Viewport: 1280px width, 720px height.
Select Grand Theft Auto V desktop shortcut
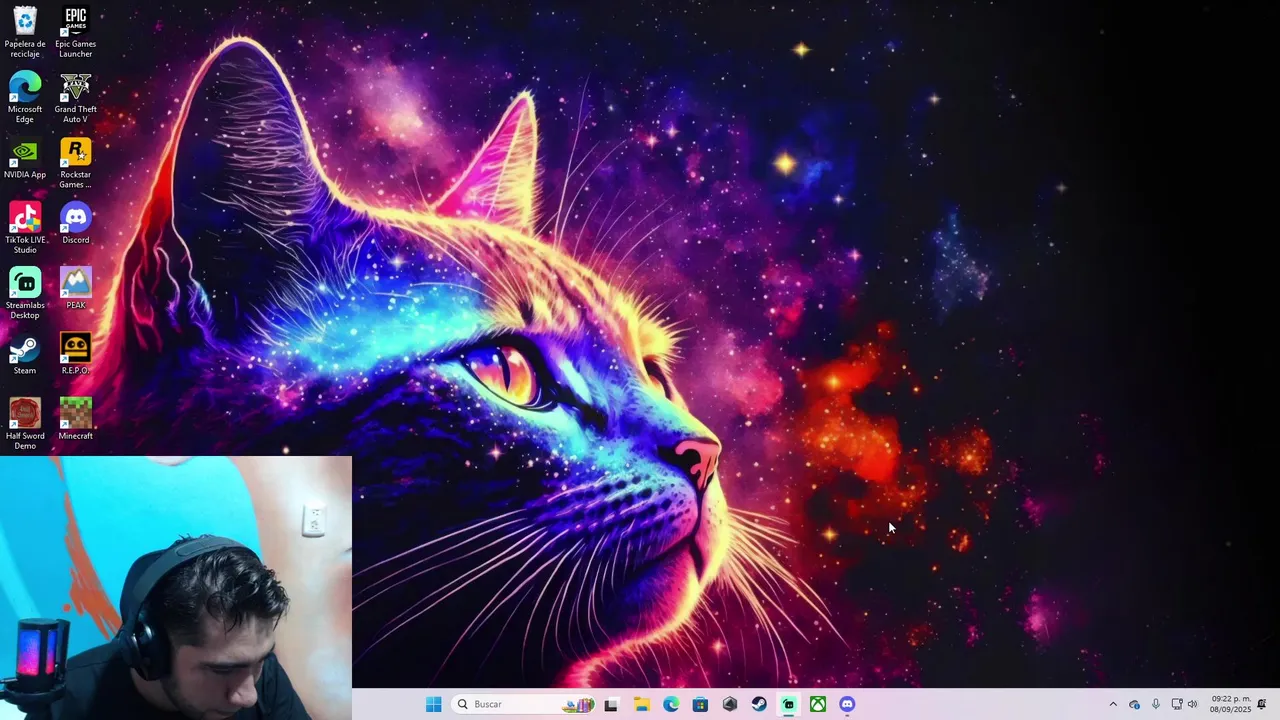pyautogui.click(x=76, y=98)
